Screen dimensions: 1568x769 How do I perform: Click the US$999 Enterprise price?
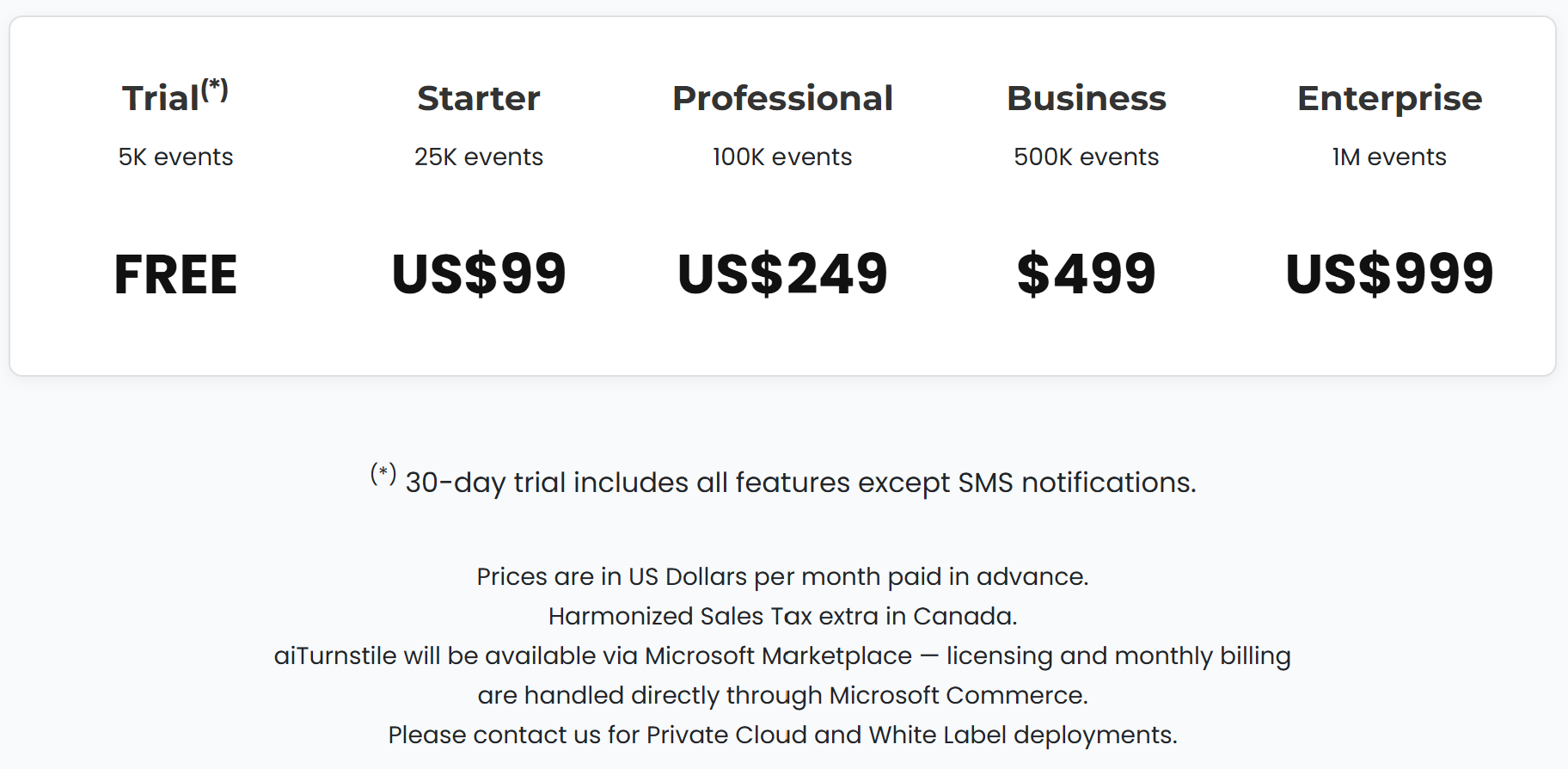pos(1389,274)
